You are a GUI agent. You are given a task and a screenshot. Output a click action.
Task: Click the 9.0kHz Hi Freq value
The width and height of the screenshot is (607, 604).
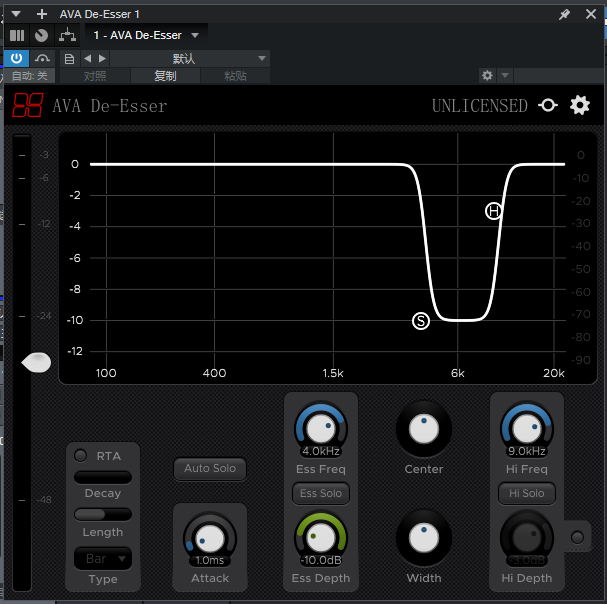[x=527, y=451]
